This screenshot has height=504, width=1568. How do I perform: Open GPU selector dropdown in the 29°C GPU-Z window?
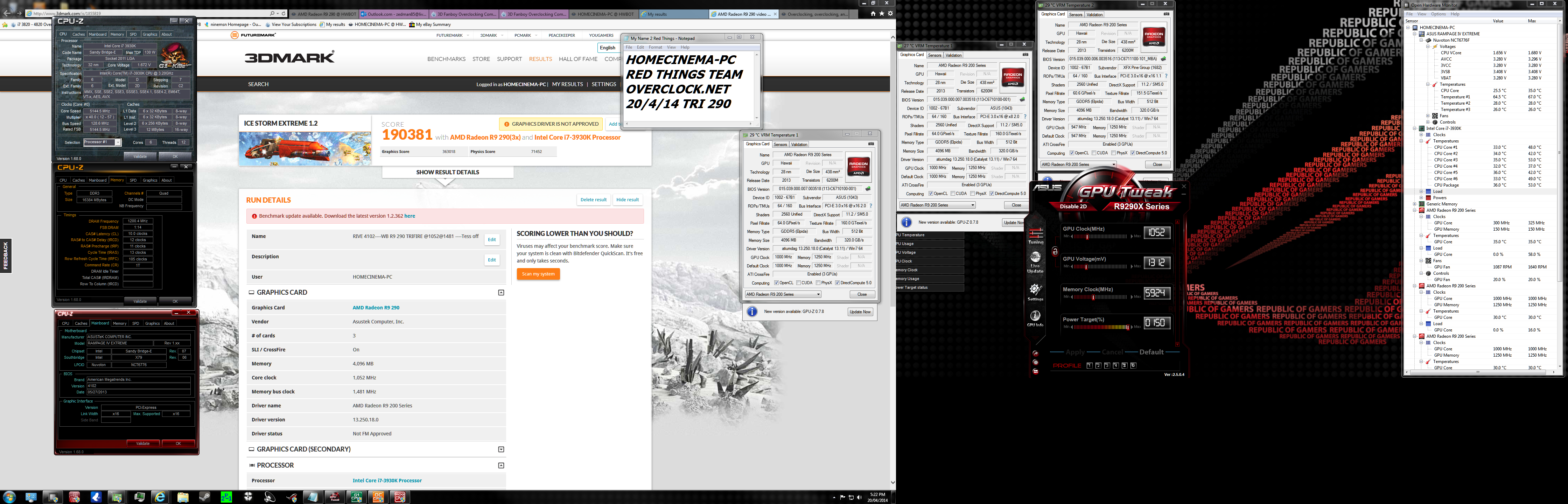(x=783, y=294)
